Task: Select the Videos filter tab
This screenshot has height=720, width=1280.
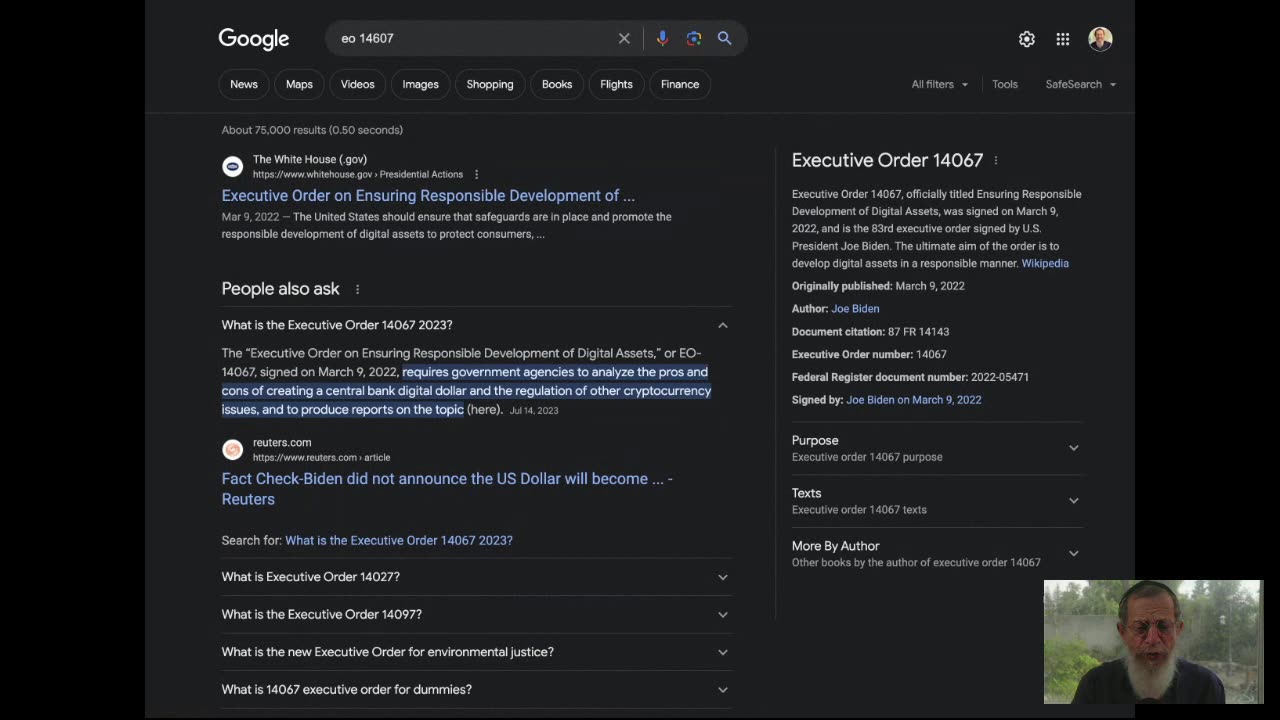Action: [x=357, y=84]
